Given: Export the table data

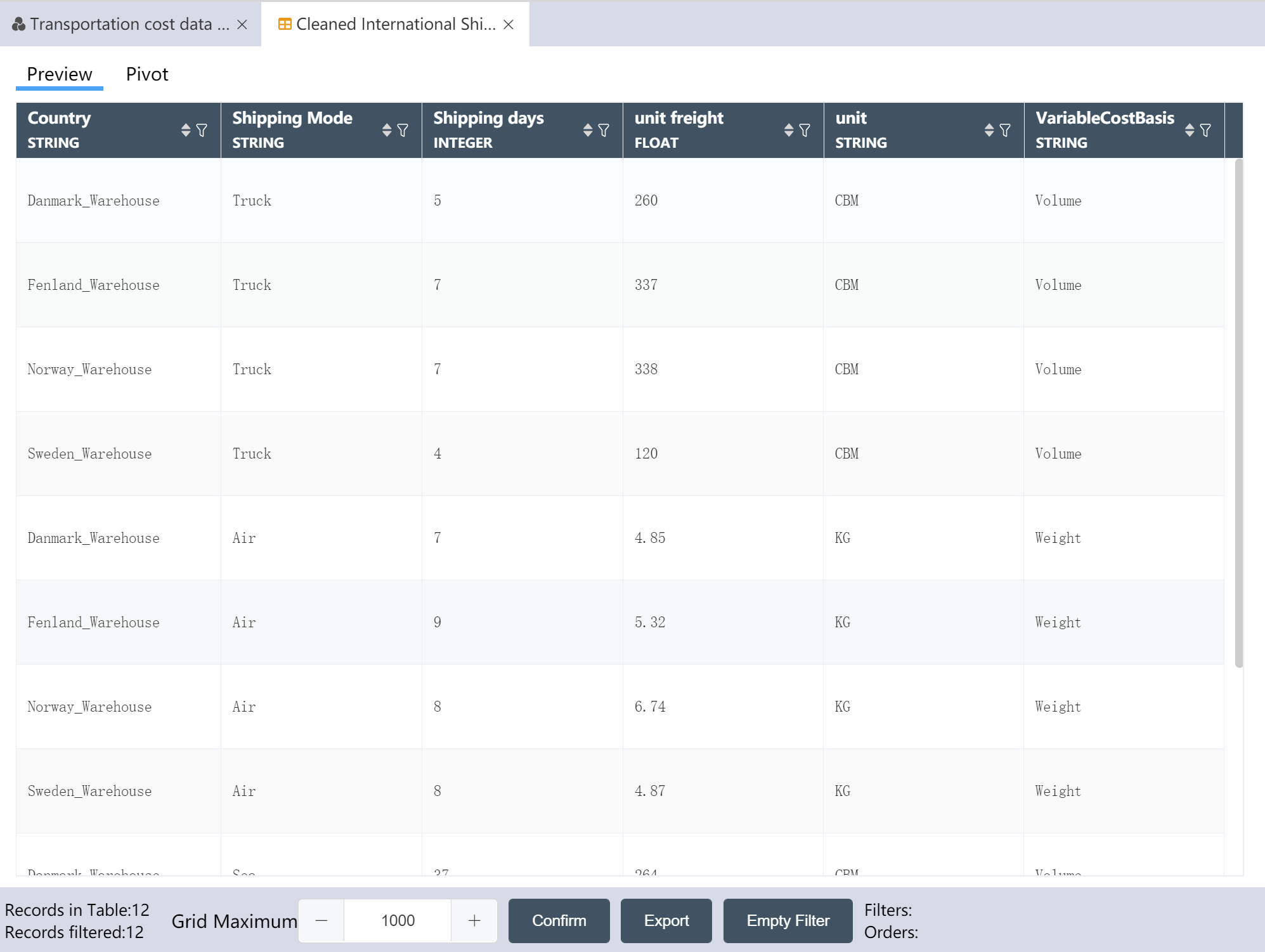Looking at the screenshot, I should coord(666,920).
